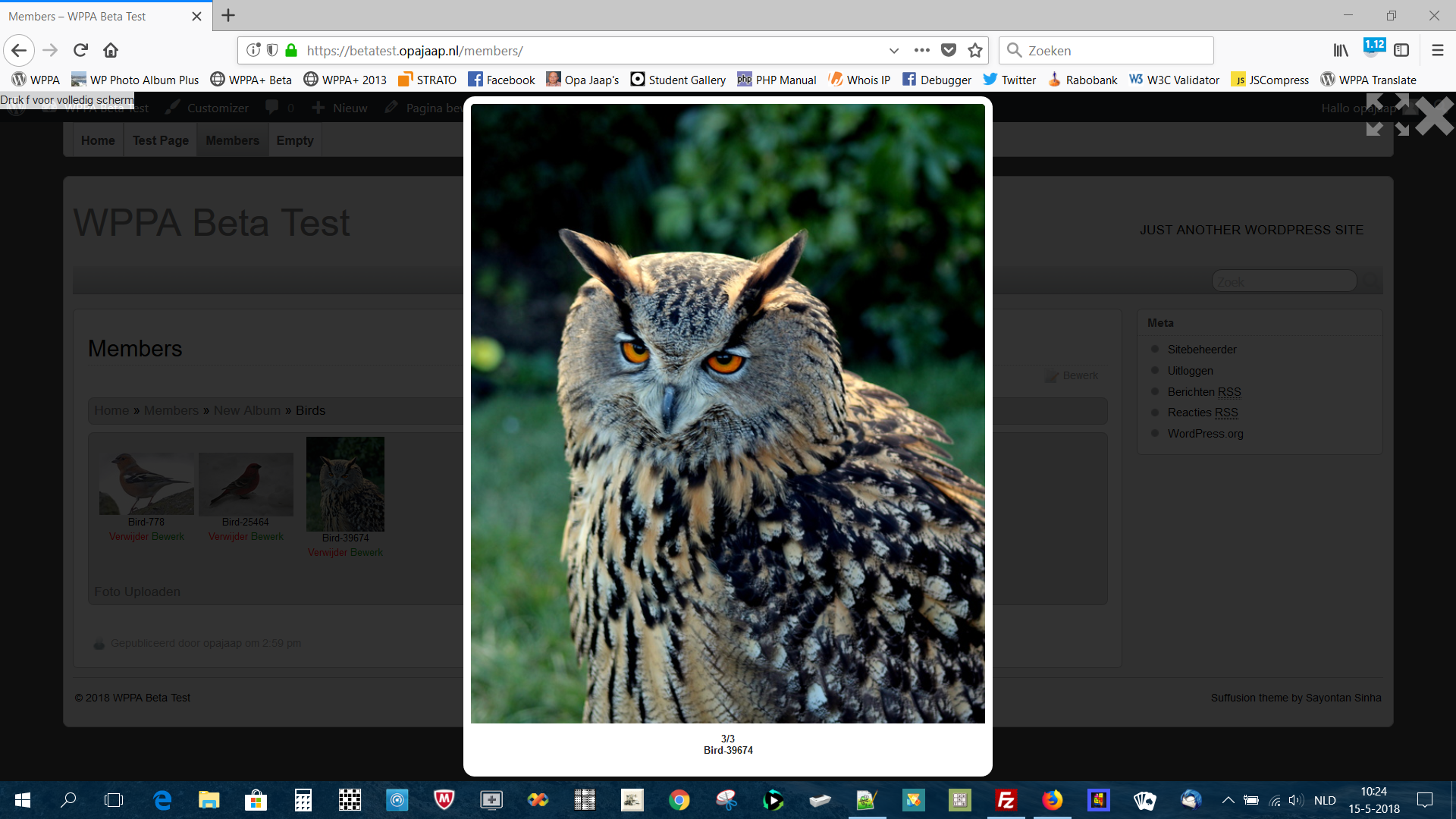Open the Whois IP bookmark

tap(859, 80)
